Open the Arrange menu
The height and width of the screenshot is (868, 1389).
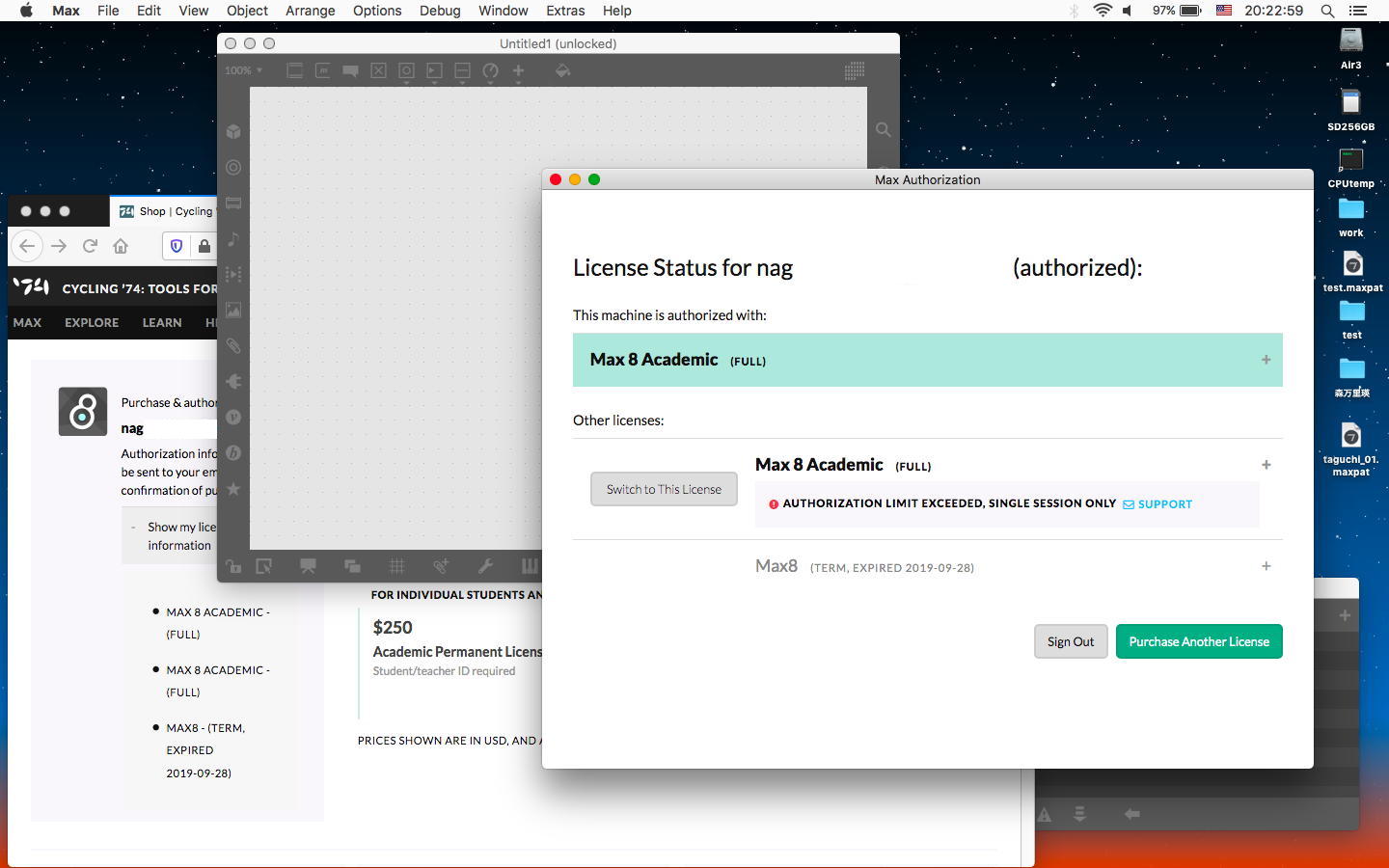coord(311,11)
